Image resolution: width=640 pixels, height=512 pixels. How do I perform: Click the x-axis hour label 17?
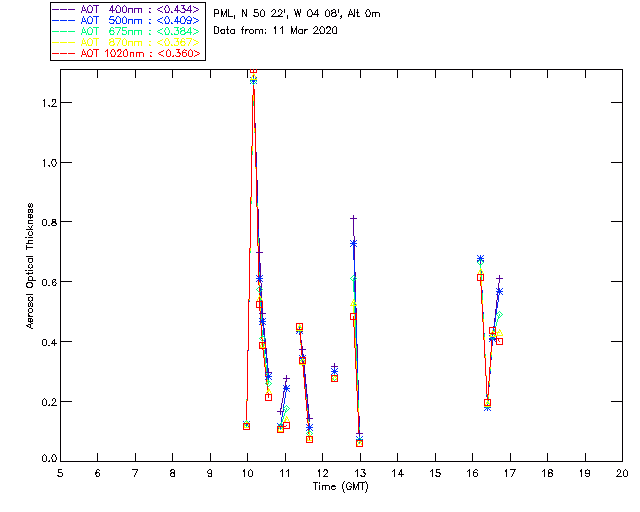pyautogui.click(x=510, y=473)
